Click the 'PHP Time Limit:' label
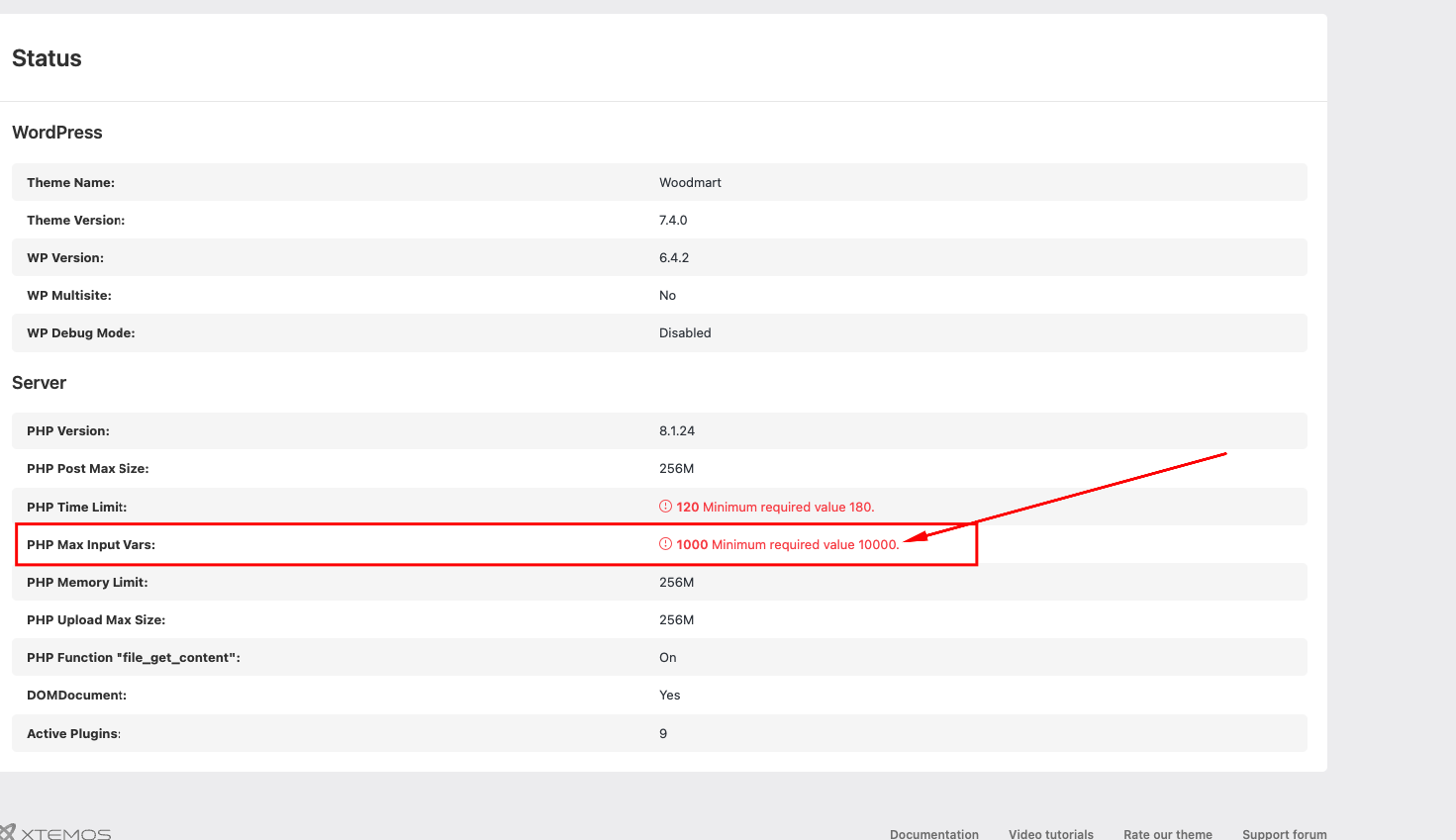Screen dimensions: 1456x840 (x=77, y=508)
